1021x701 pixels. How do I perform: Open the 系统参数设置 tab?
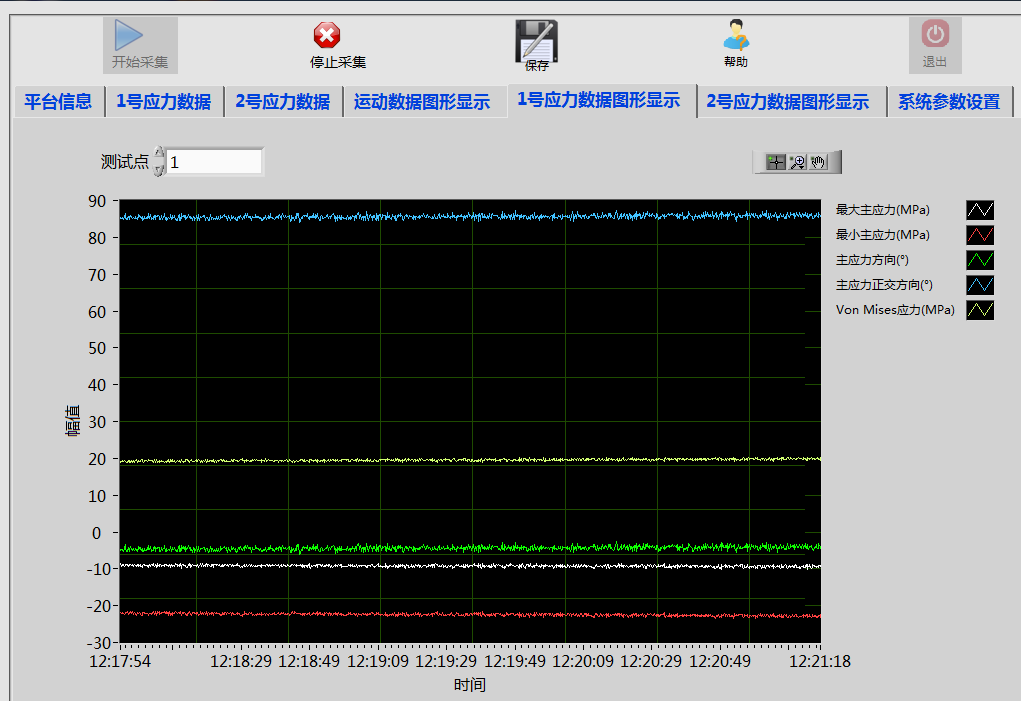point(949,102)
